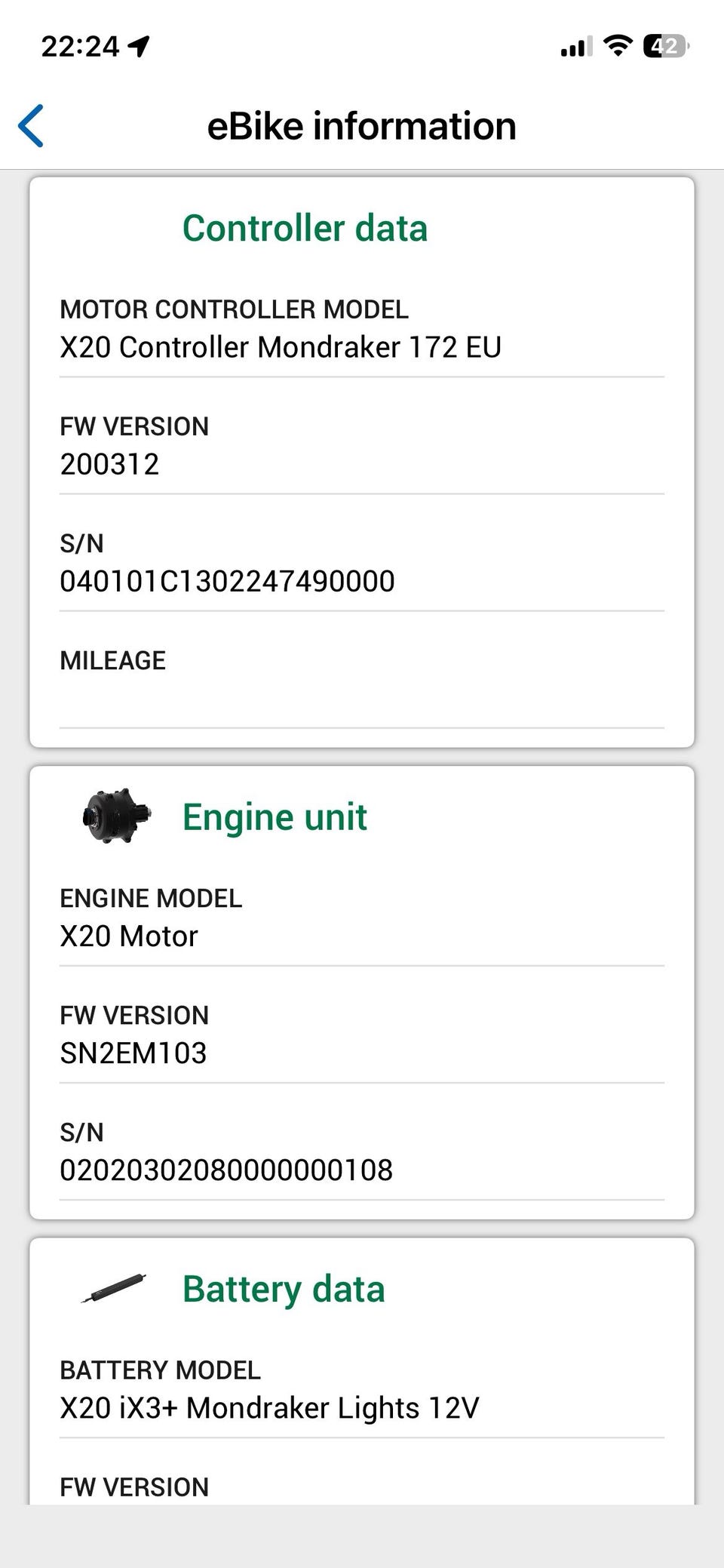724x1568 pixels.
Task: Tap the blue back arrow
Action: [x=32, y=125]
